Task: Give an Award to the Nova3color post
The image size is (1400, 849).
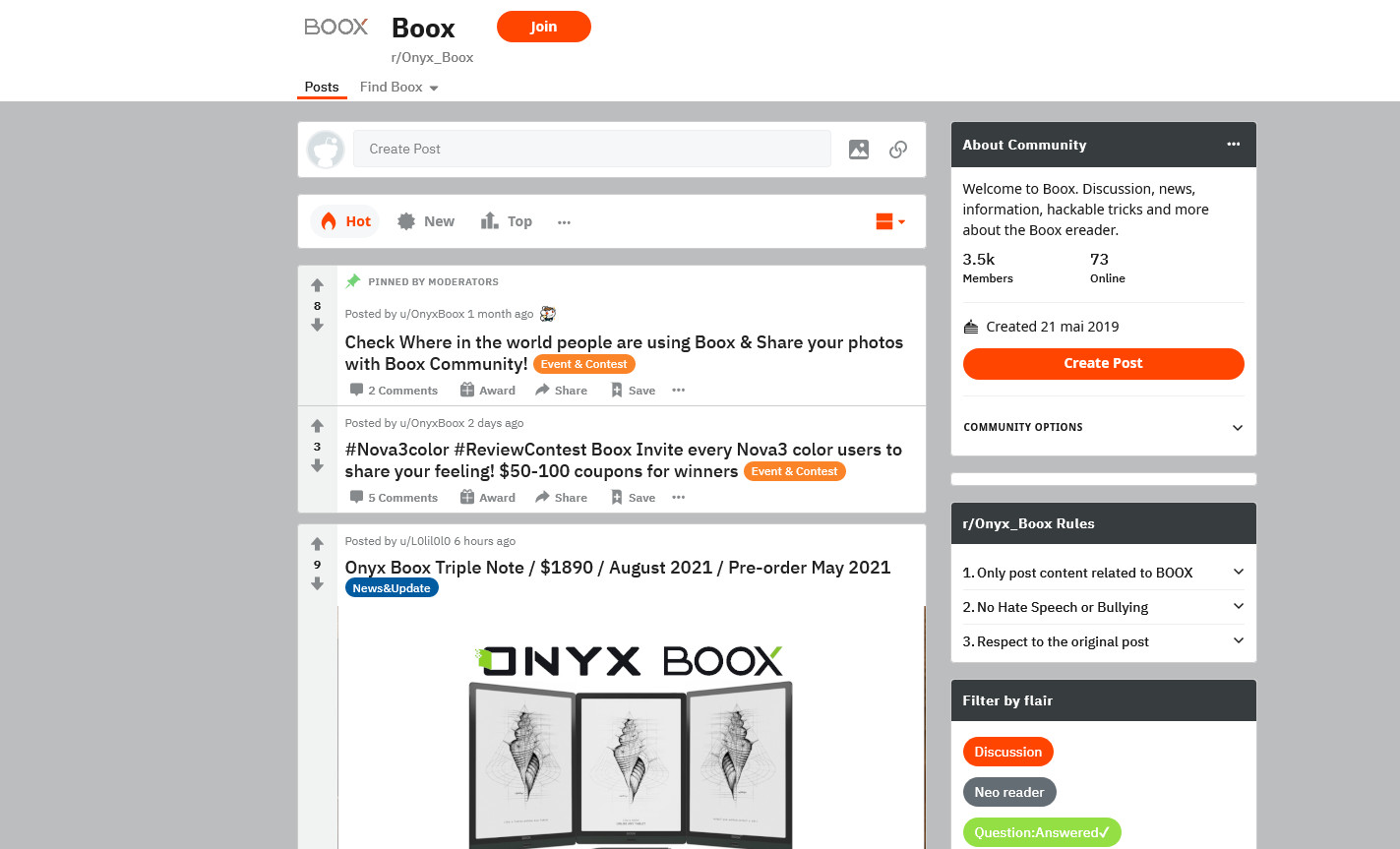Action: pos(488,498)
